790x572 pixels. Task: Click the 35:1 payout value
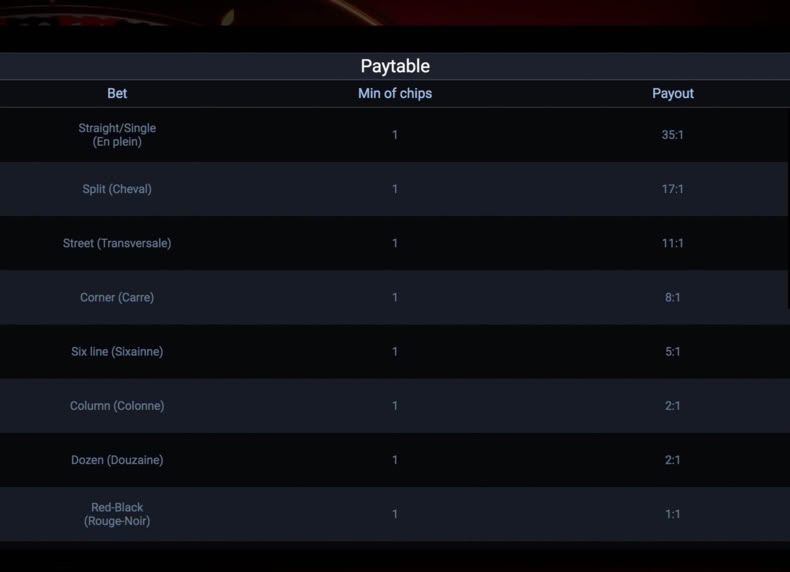coord(673,135)
